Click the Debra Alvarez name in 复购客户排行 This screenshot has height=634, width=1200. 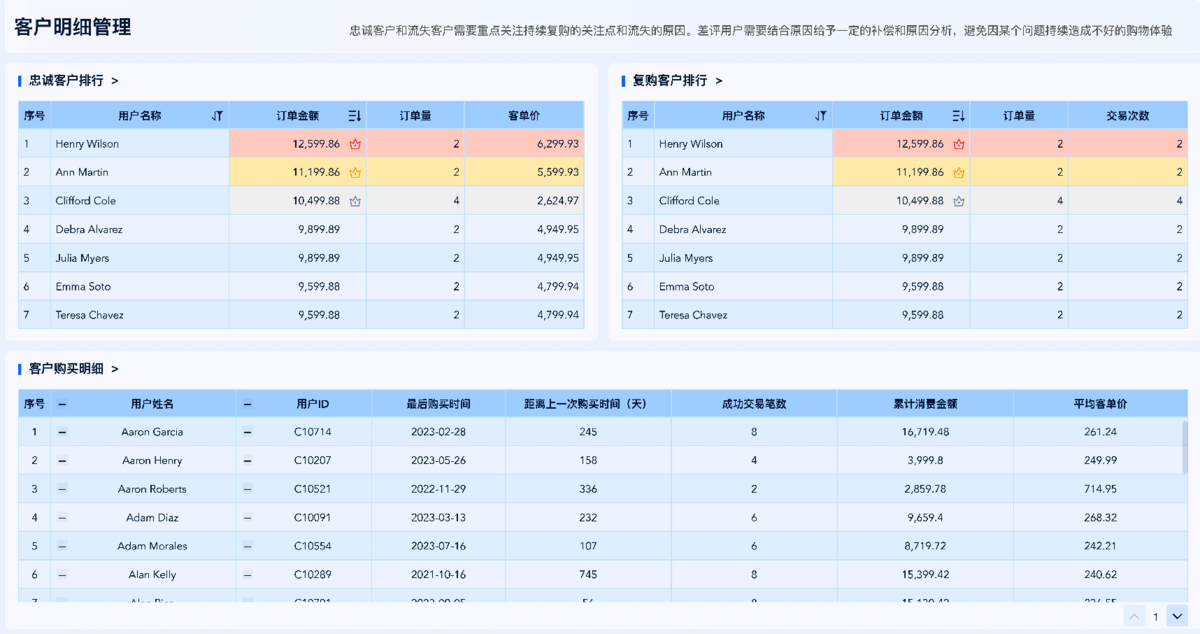click(693, 230)
